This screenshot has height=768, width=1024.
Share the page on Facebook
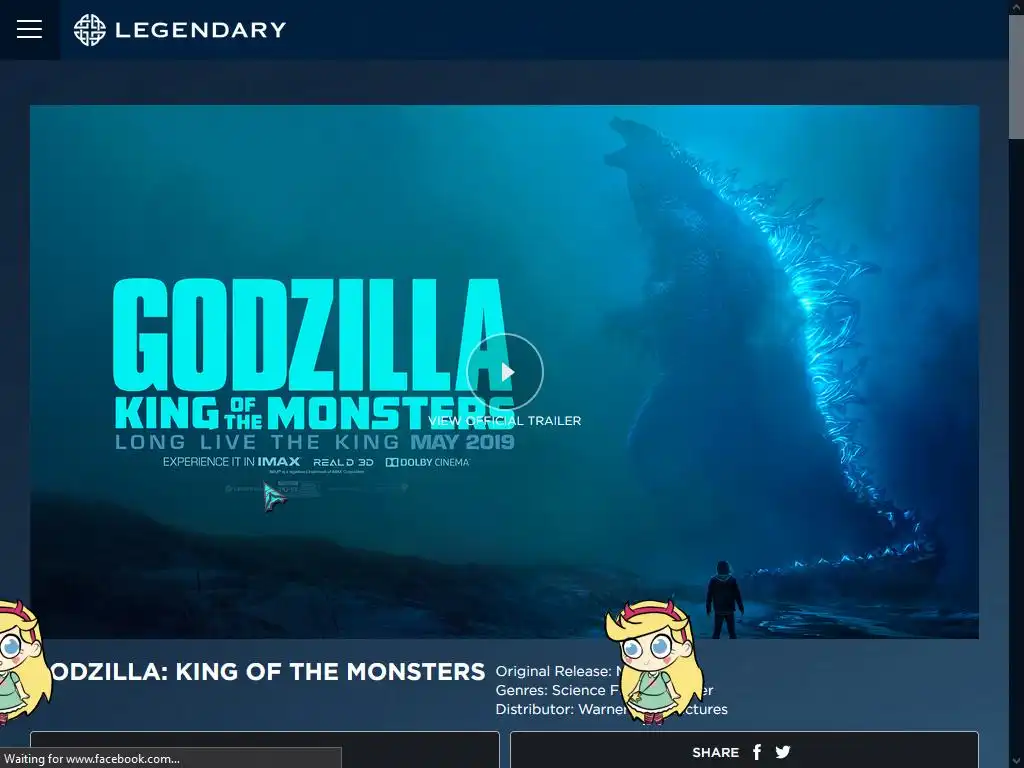(x=757, y=752)
